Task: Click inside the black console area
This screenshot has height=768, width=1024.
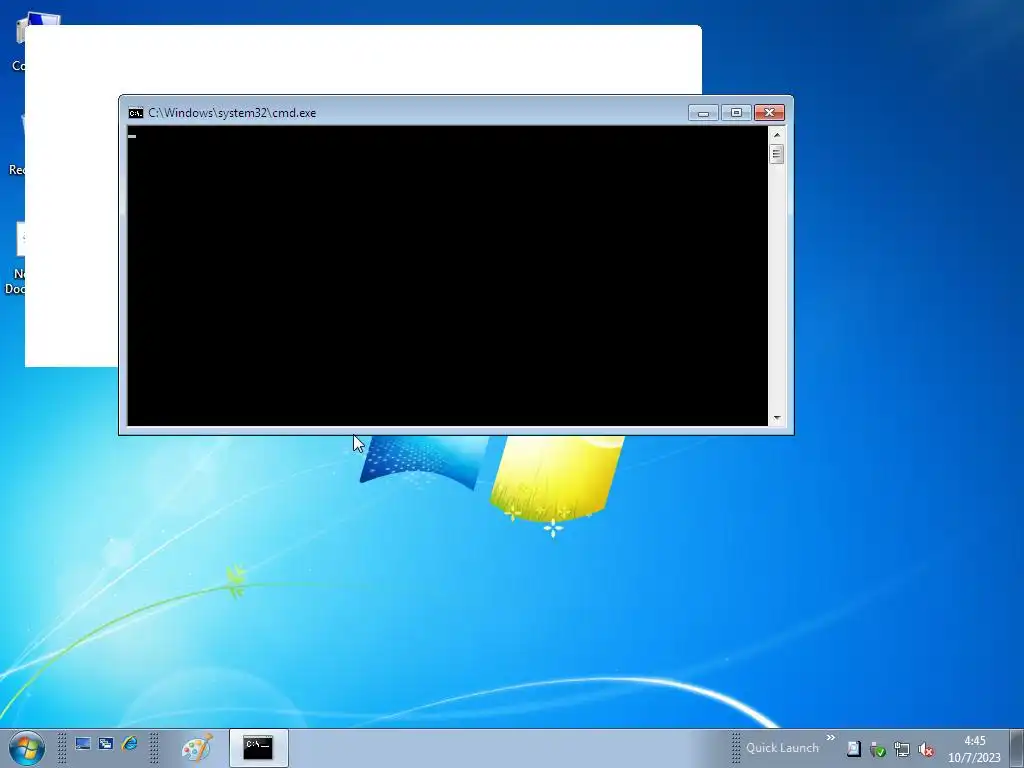Action: tap(447, 276)
